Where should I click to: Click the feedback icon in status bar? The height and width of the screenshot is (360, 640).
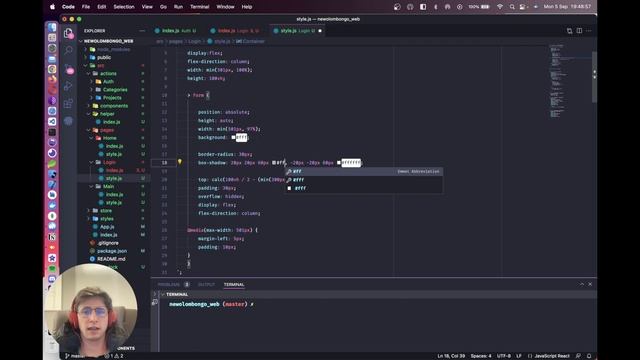click(x=578, y=356)
